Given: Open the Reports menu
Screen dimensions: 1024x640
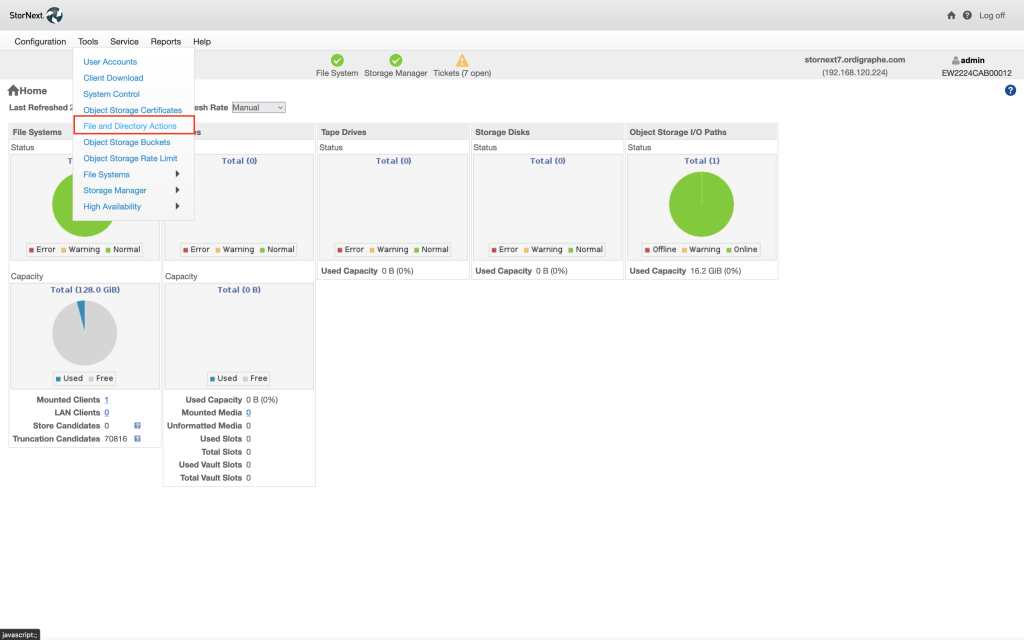Looking at the screenshot, I should [166, 41].
